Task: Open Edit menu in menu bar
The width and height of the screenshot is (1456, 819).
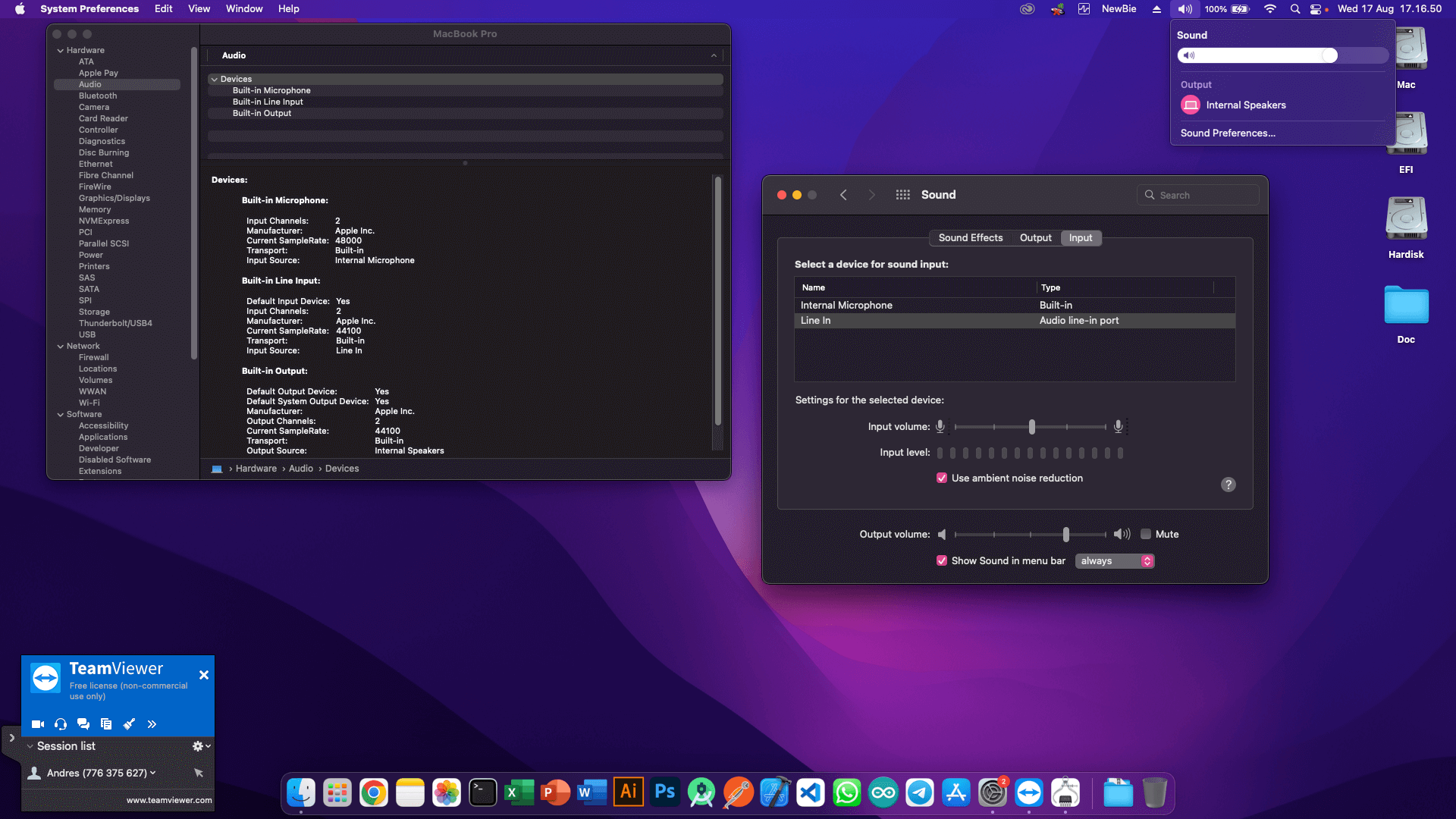Action: tap(164, 9)
